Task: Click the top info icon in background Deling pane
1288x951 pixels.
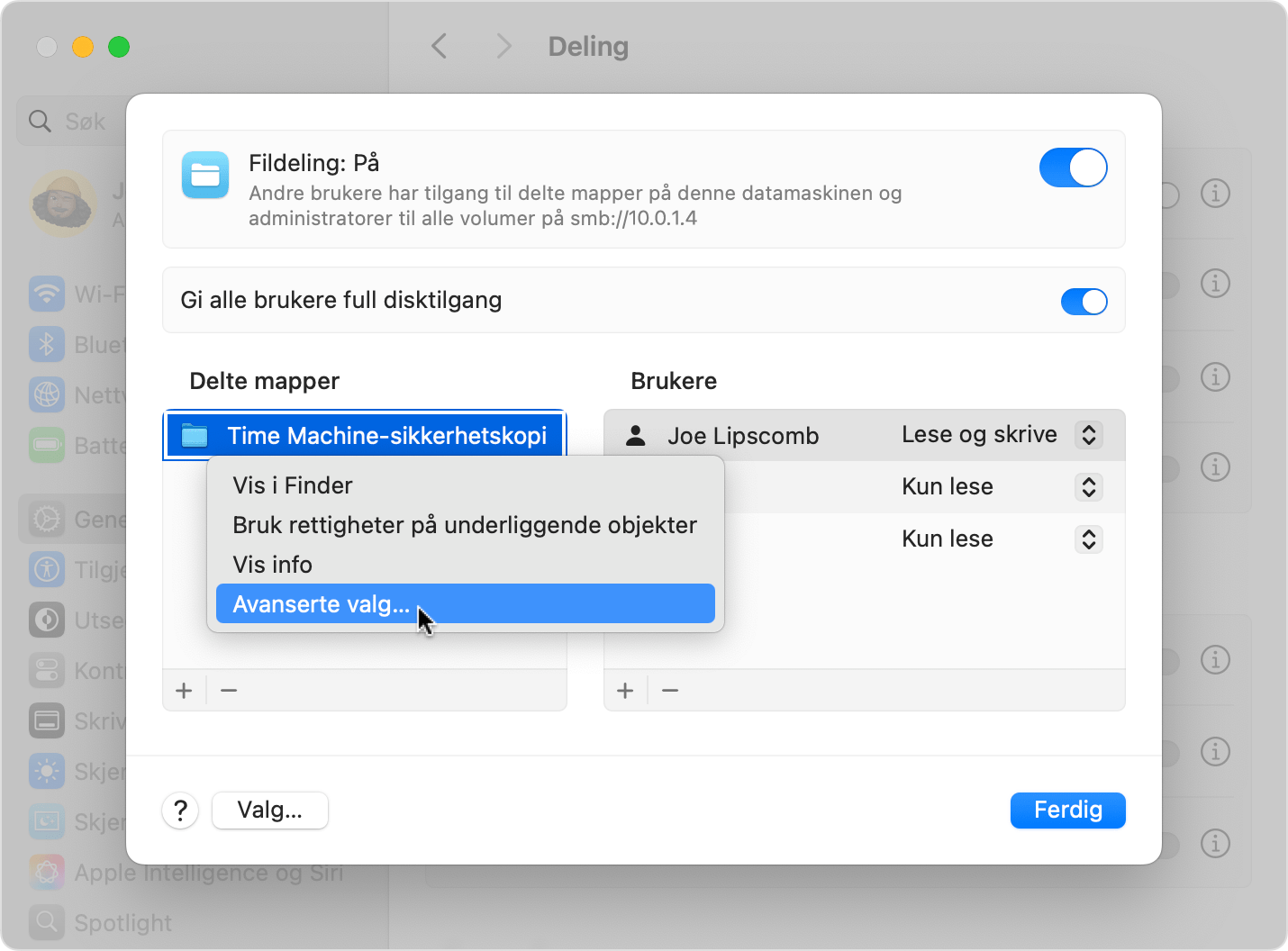Action: pyautogui.click(x=1215, y=193)
